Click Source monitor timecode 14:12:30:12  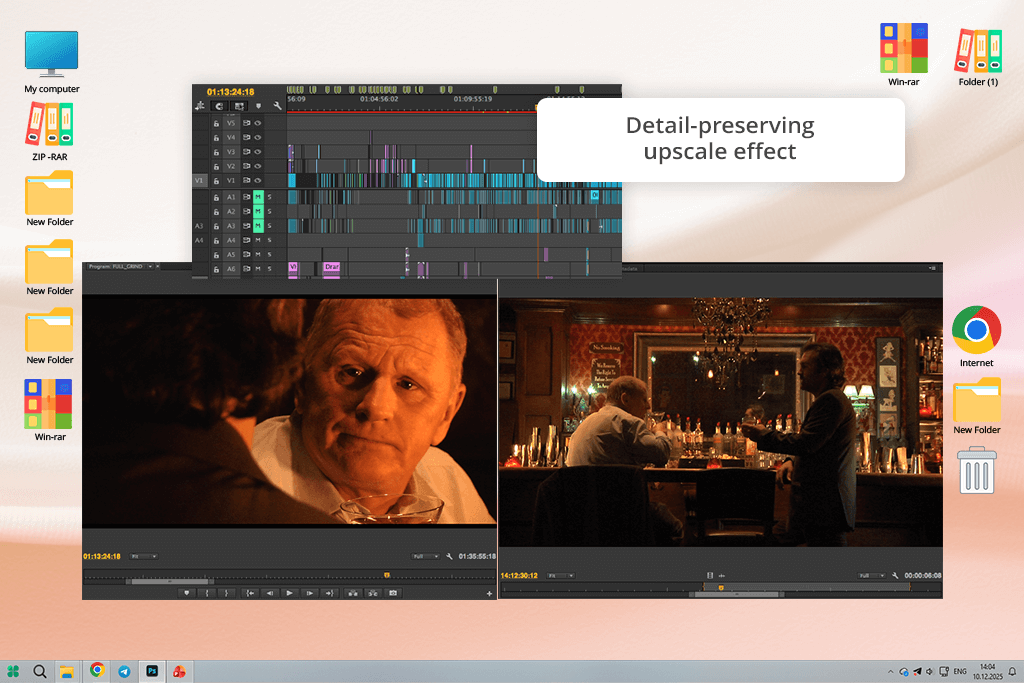coord(519,575)
